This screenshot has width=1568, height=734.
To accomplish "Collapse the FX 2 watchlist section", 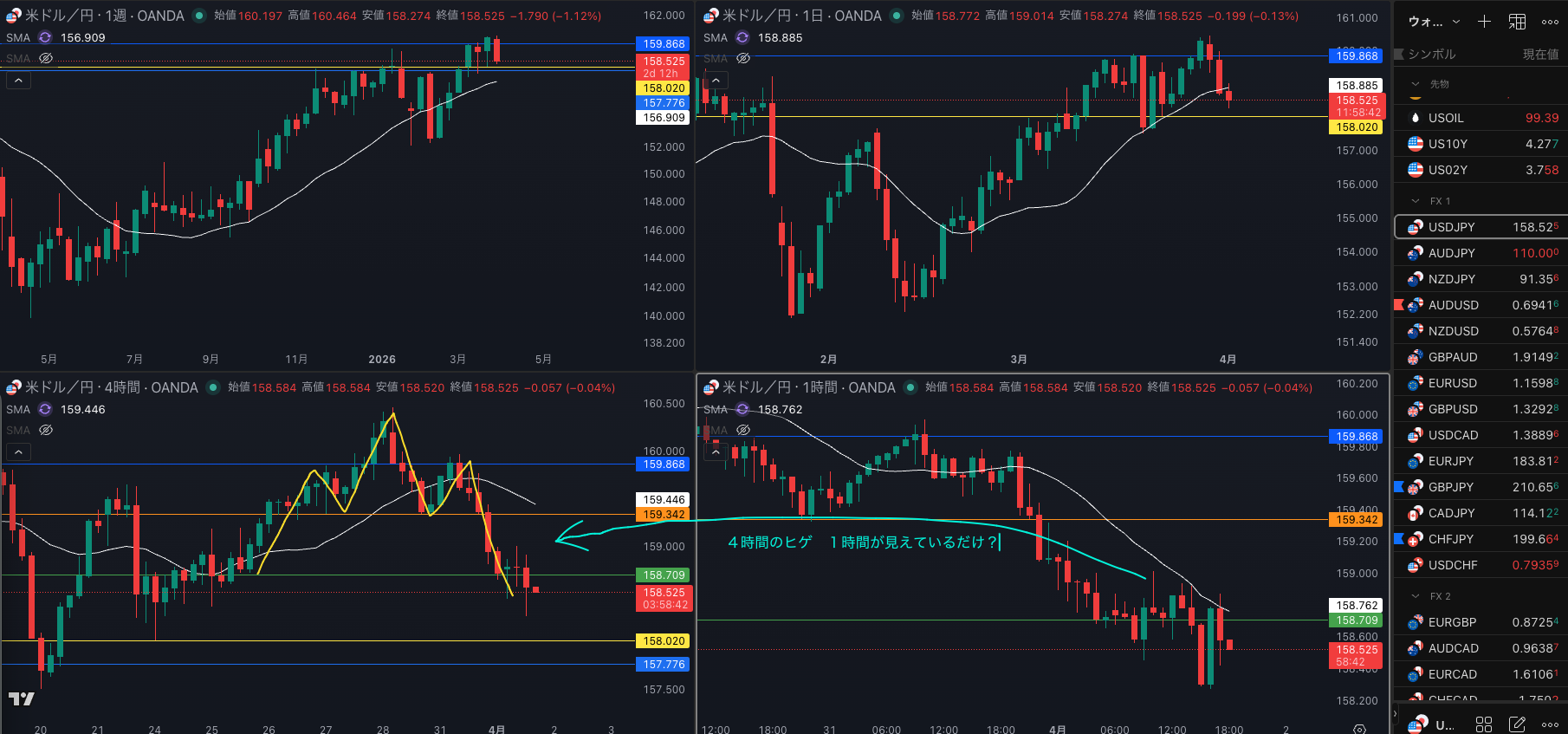I will (1416, 596).
